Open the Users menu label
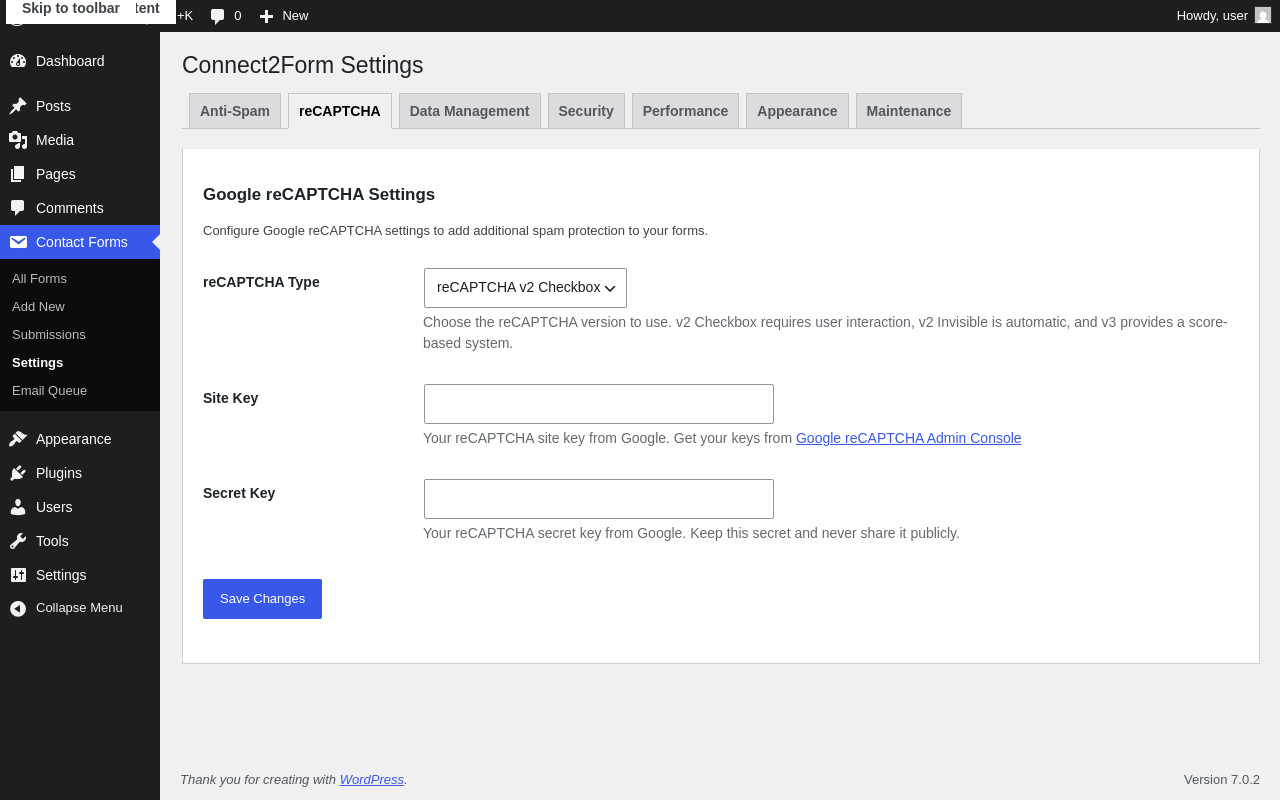 coord(54,507)
